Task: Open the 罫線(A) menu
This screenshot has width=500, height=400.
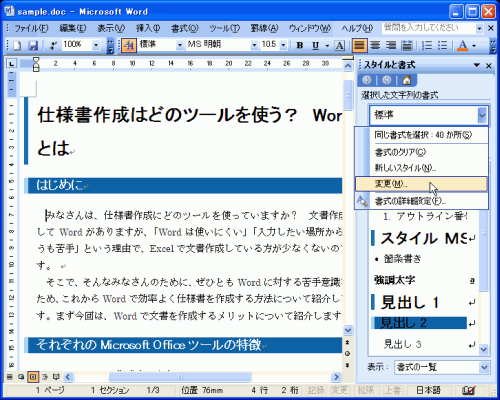Action: [x=264, y=29]
